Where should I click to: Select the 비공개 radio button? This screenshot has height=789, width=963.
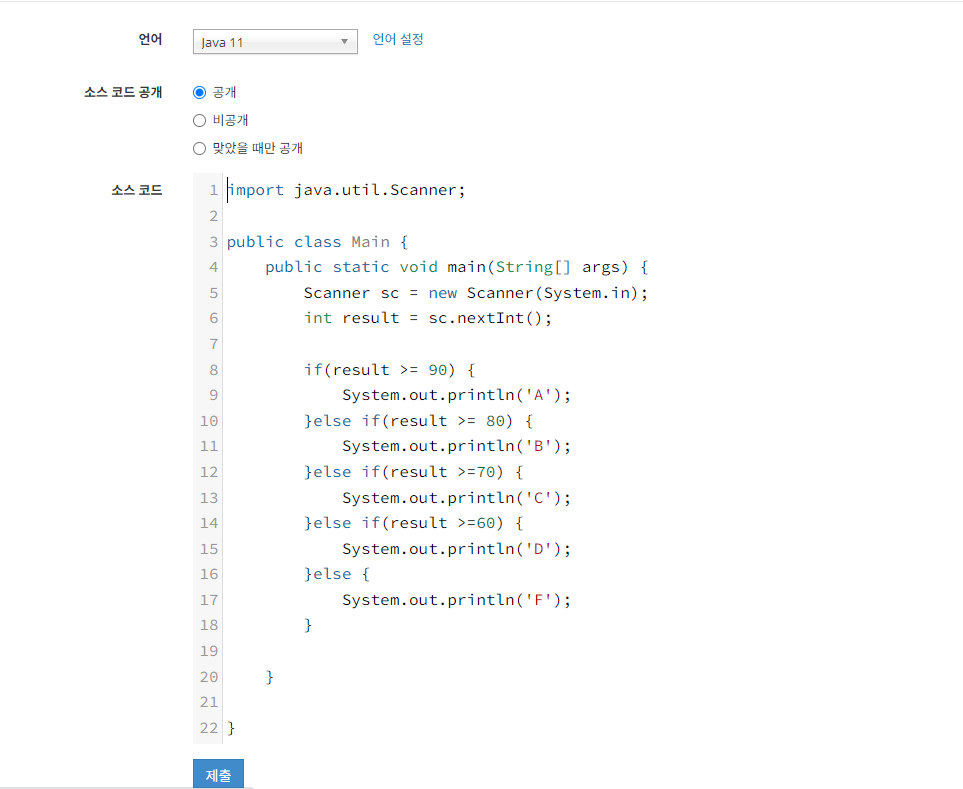point(199,120)
